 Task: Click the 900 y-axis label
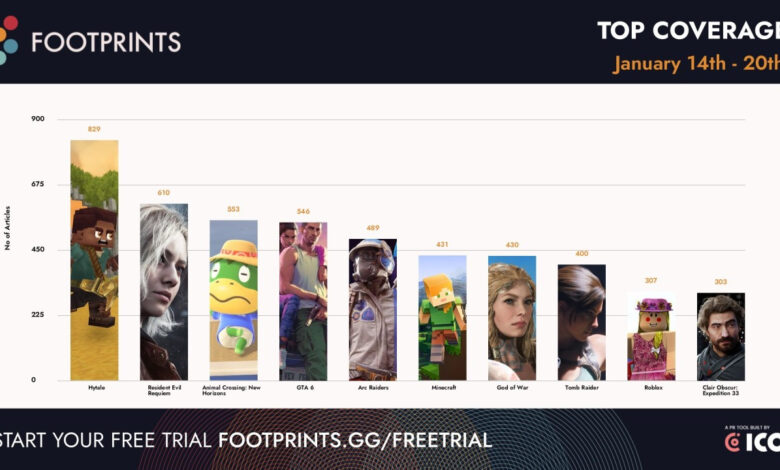(x=38, y=119)
